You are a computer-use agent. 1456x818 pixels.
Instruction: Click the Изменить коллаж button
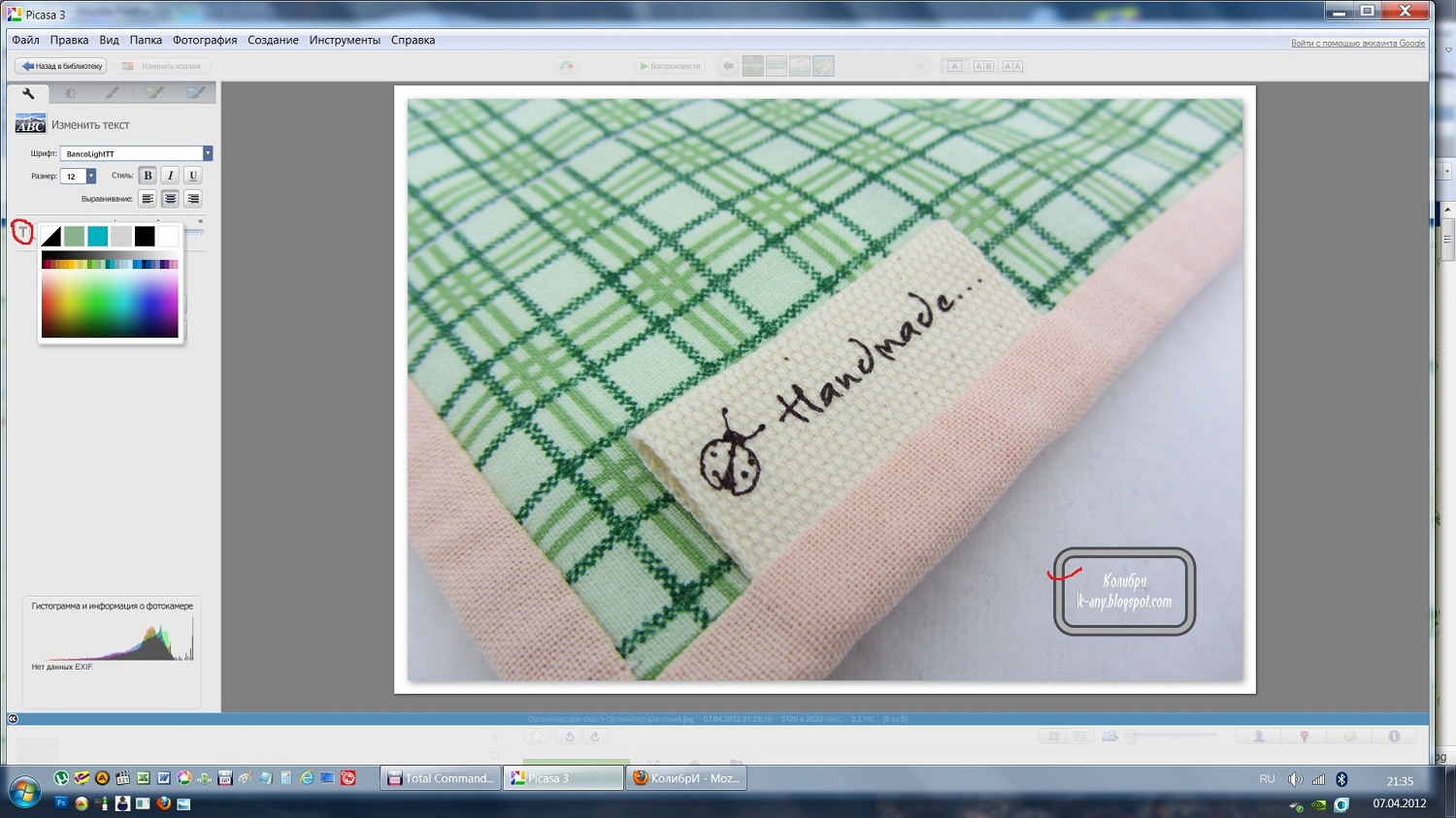pos(162,66)
